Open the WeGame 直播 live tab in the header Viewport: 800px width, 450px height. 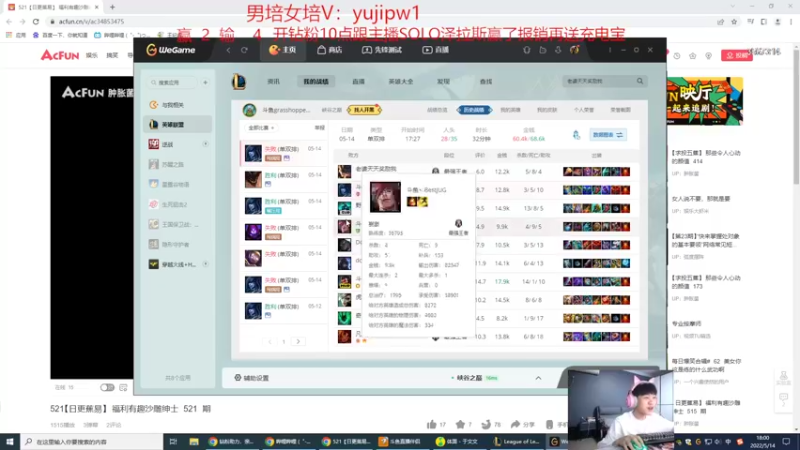(x=435, y=50)
